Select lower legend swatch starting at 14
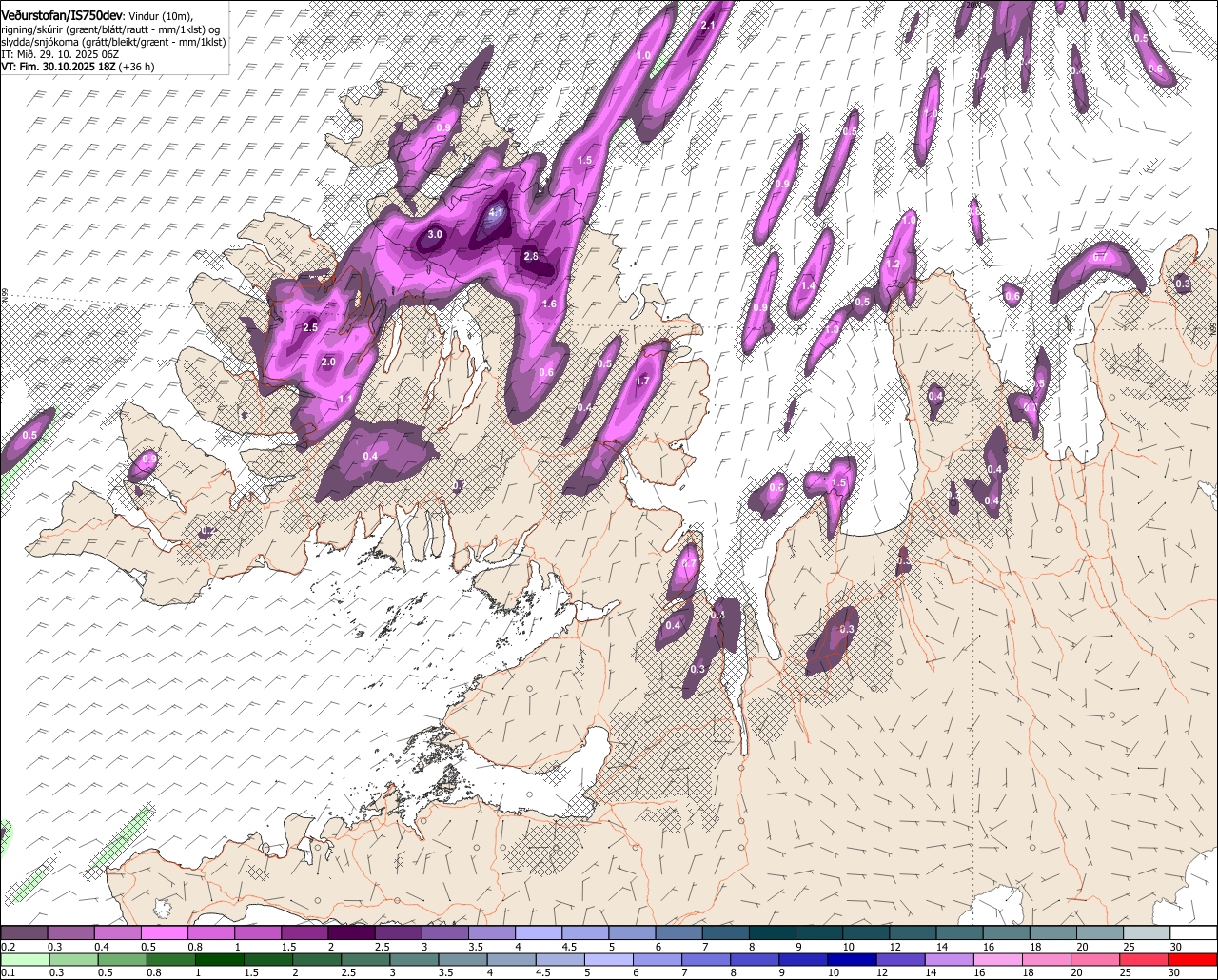The width and height of the screenshot is (1218, 980). 949,959
